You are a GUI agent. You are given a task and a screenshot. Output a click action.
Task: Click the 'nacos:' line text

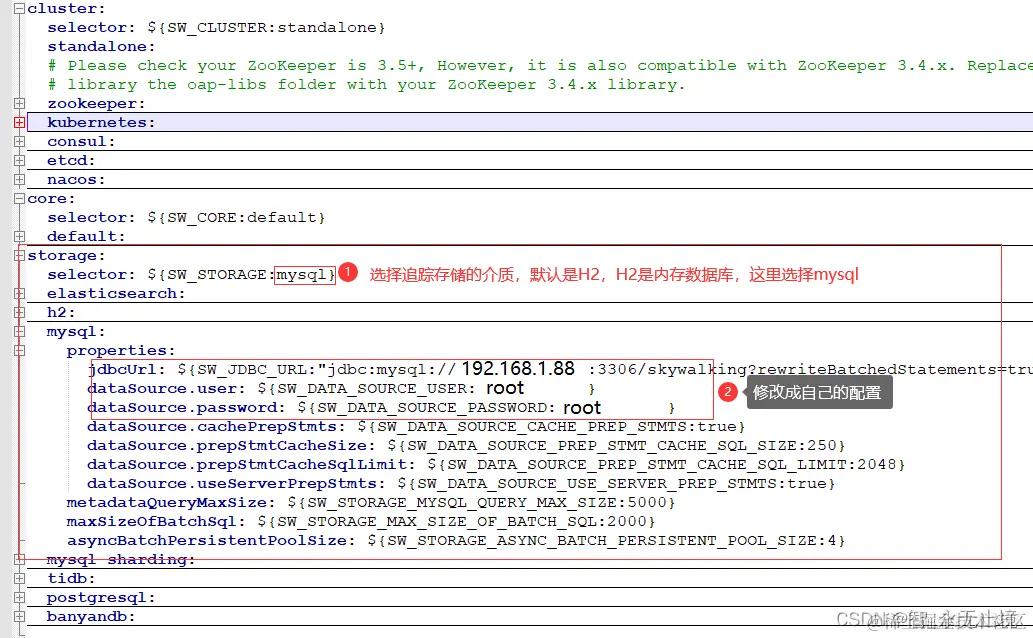point(76,179)
